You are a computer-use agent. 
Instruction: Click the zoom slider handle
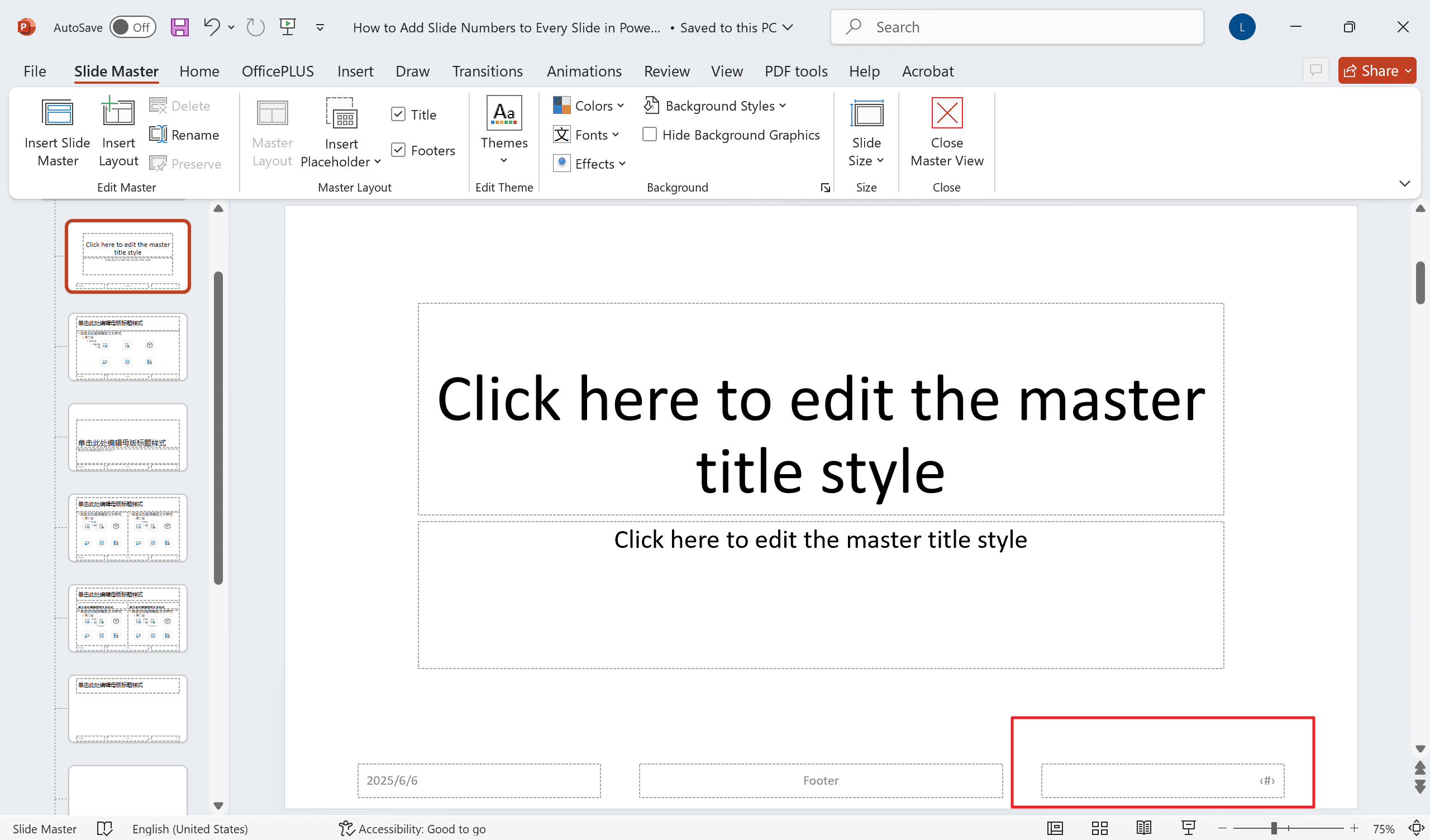(1274, 829)
